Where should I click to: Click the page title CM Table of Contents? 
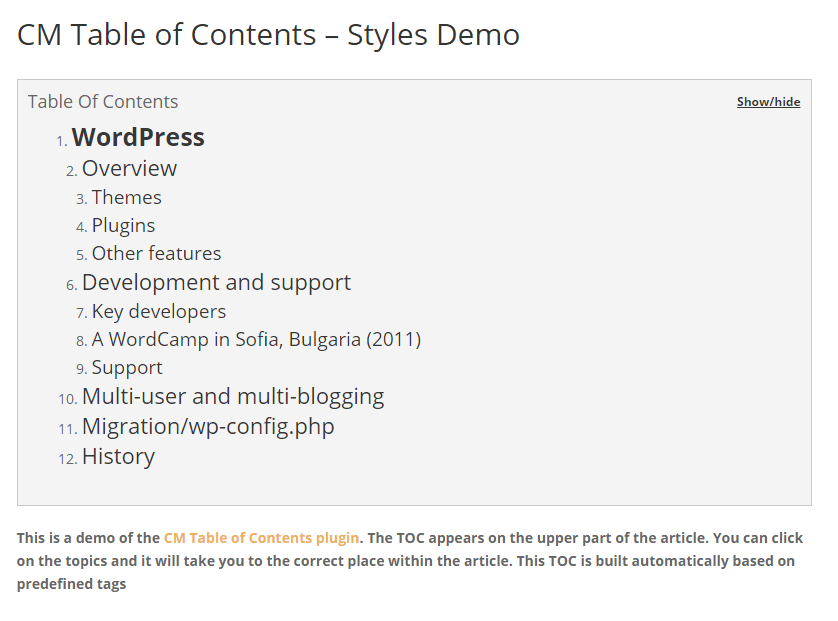click(x=268, y=35)
